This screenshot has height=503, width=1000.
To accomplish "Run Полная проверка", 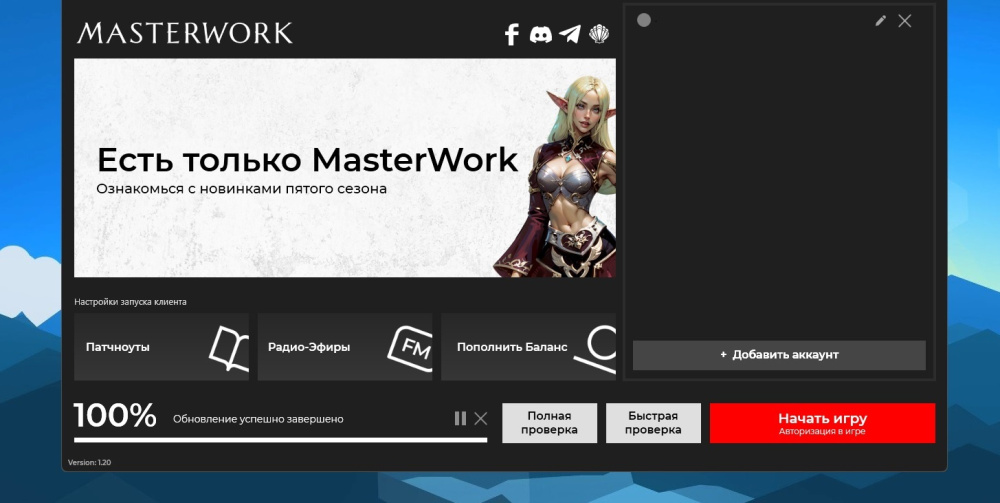I will [x=549, y=423].
